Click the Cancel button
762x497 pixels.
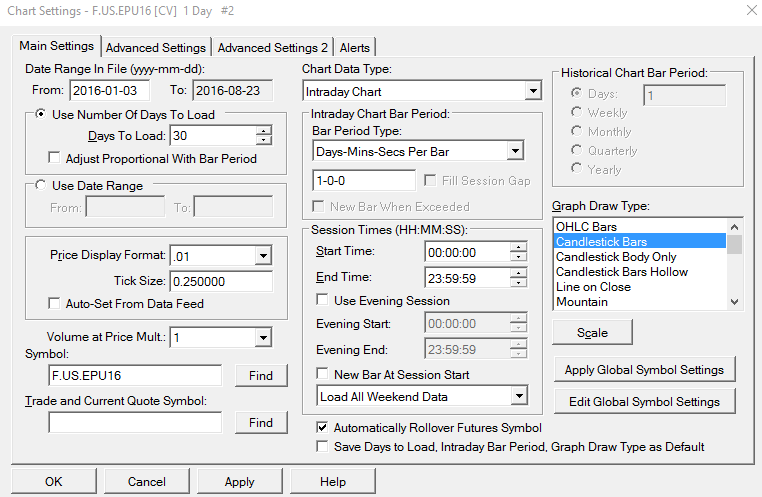pyautogui.click(x=146, y=481)
